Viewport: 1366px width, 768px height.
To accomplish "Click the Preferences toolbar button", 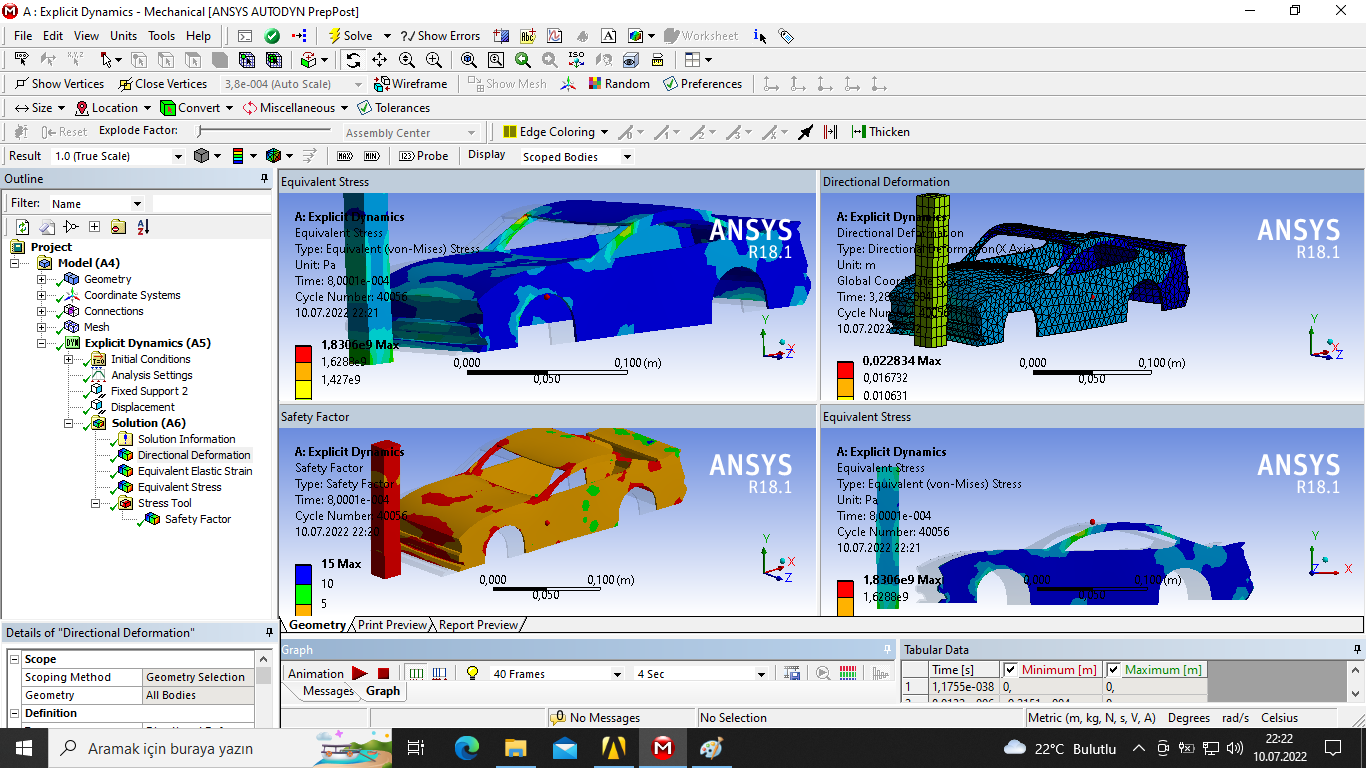I will (x=702, y=84).
